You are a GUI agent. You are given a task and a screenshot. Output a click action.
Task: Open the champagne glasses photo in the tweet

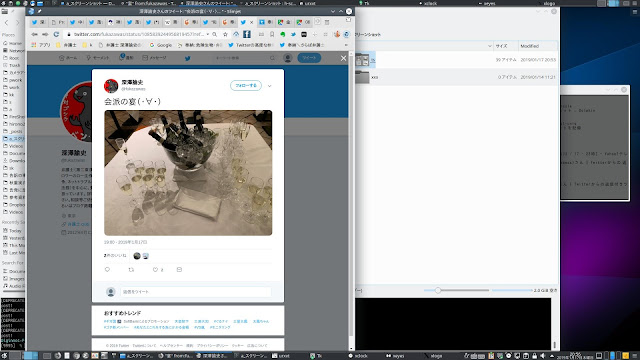point(188,173)
